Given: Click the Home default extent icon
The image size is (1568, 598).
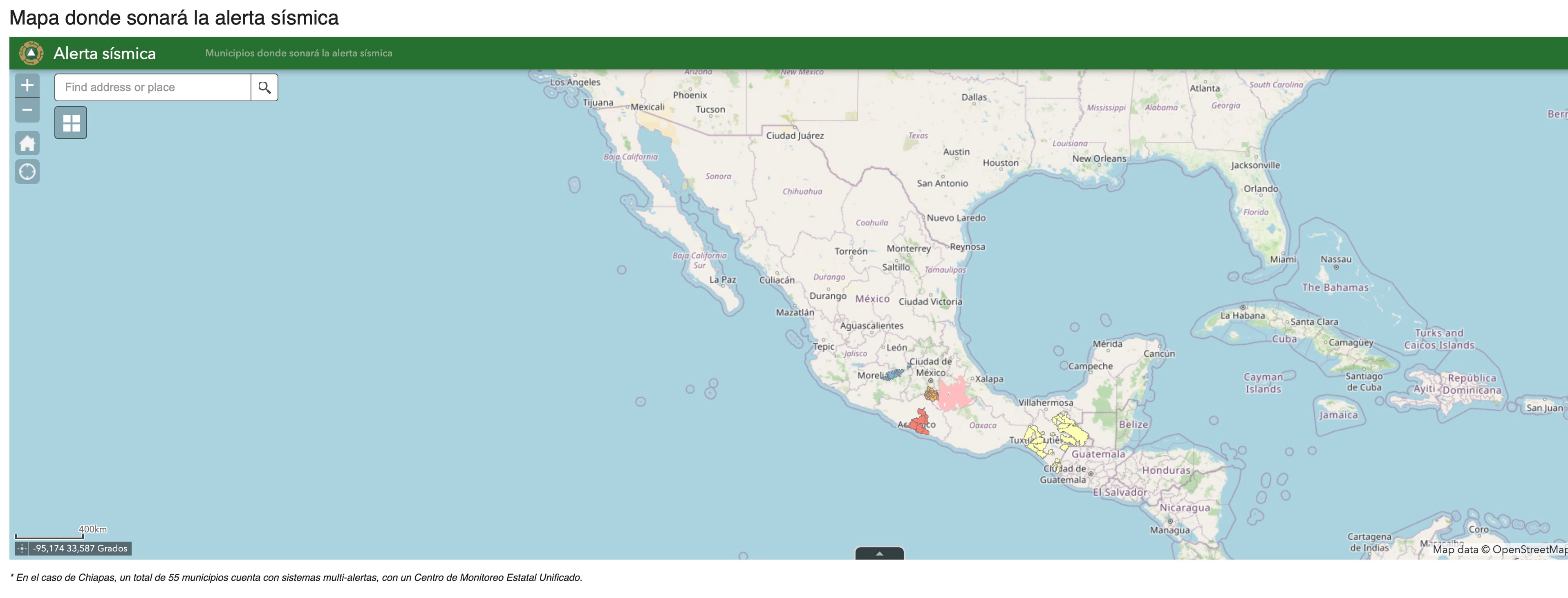Looking at the screenshot, I should tap(27, 143).
